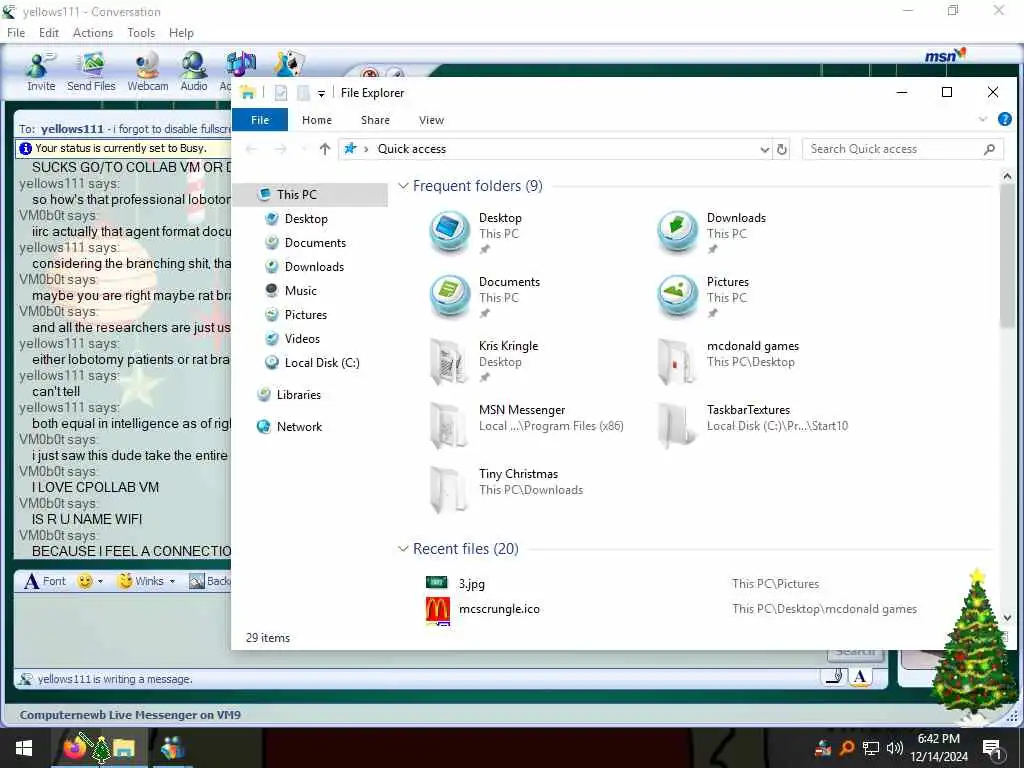
Task: Open the Winks dropdown arrow
Action: (x=172, y=581)
